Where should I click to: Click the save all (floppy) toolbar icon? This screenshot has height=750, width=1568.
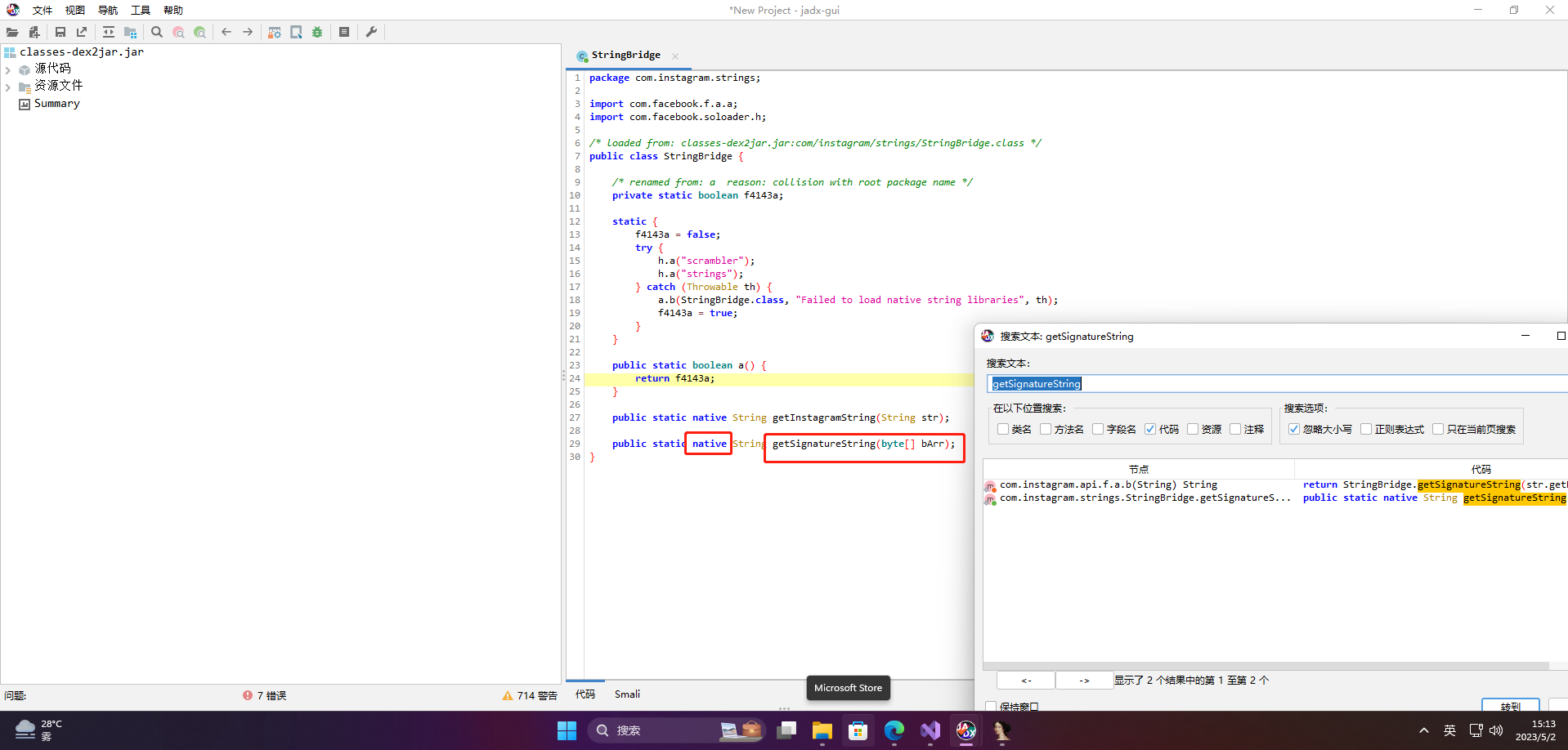point(60,32)
